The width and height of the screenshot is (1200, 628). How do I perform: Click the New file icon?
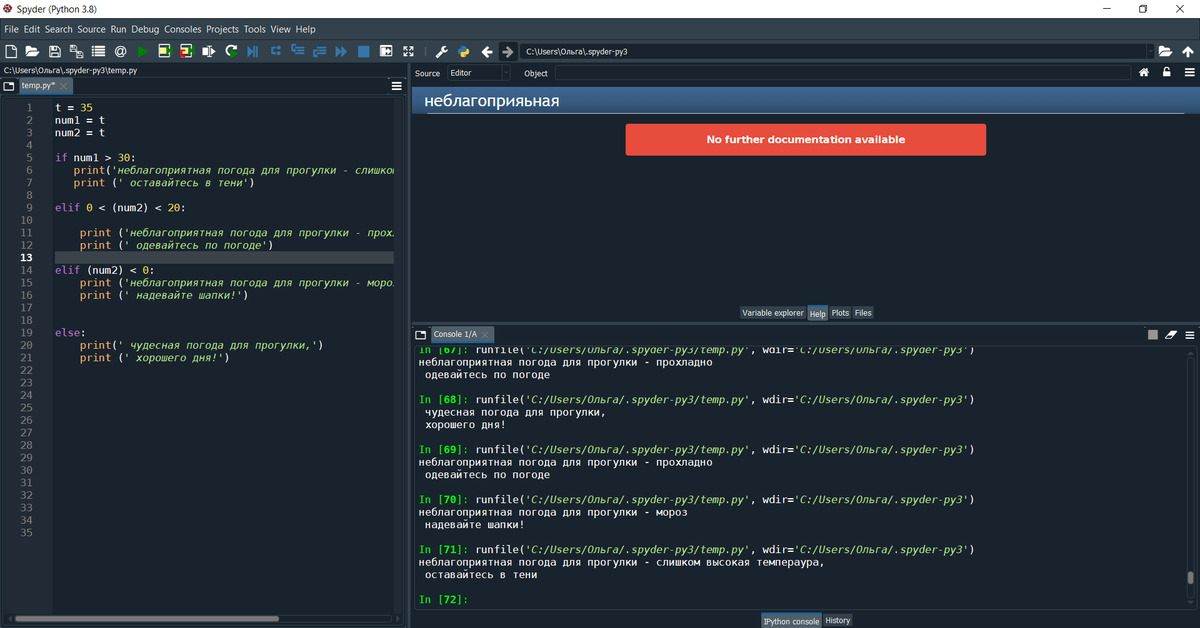pos(11,51)
